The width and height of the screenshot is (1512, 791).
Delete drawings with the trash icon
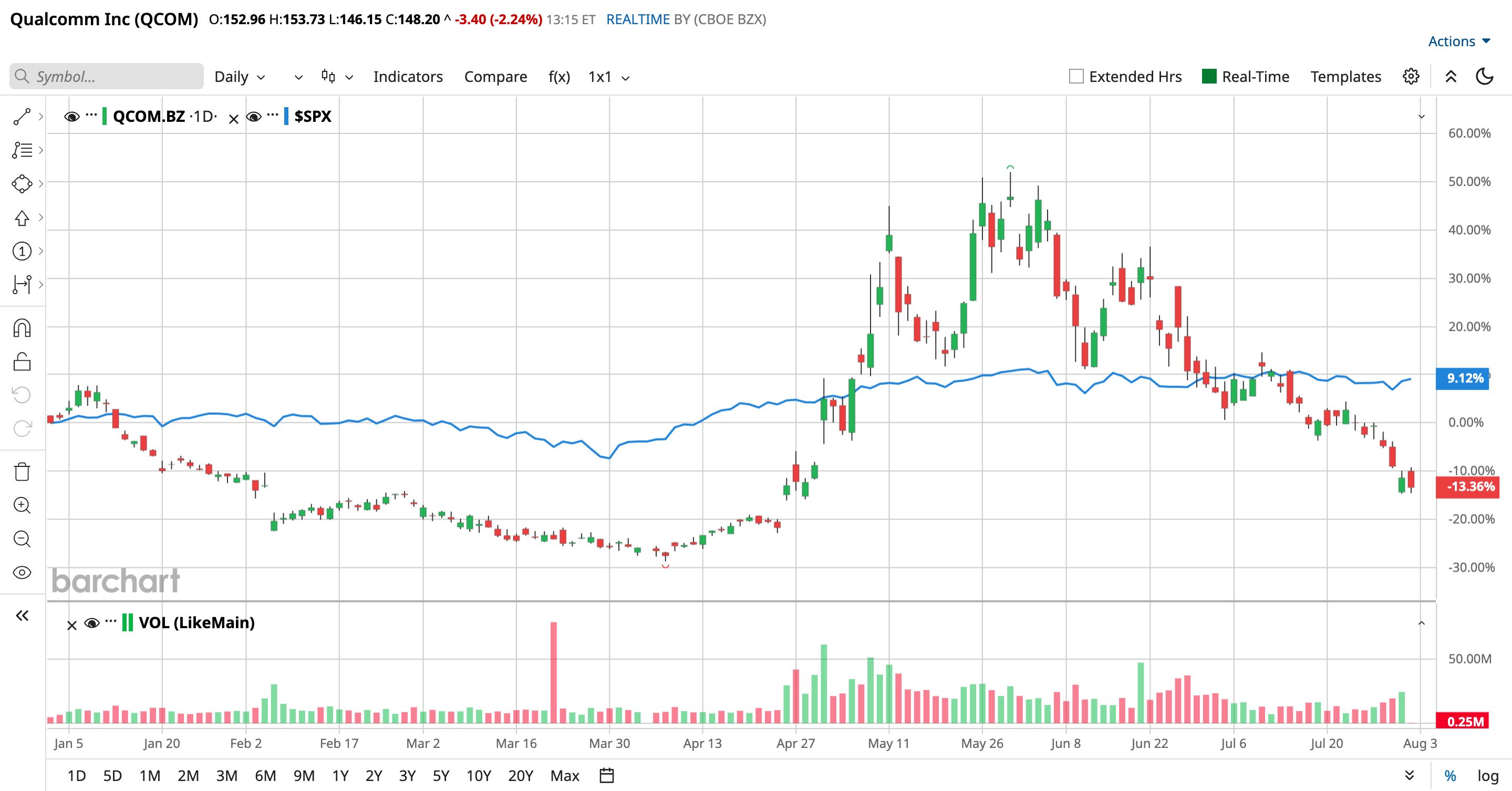pyautogui.click(x=22, y=472)
